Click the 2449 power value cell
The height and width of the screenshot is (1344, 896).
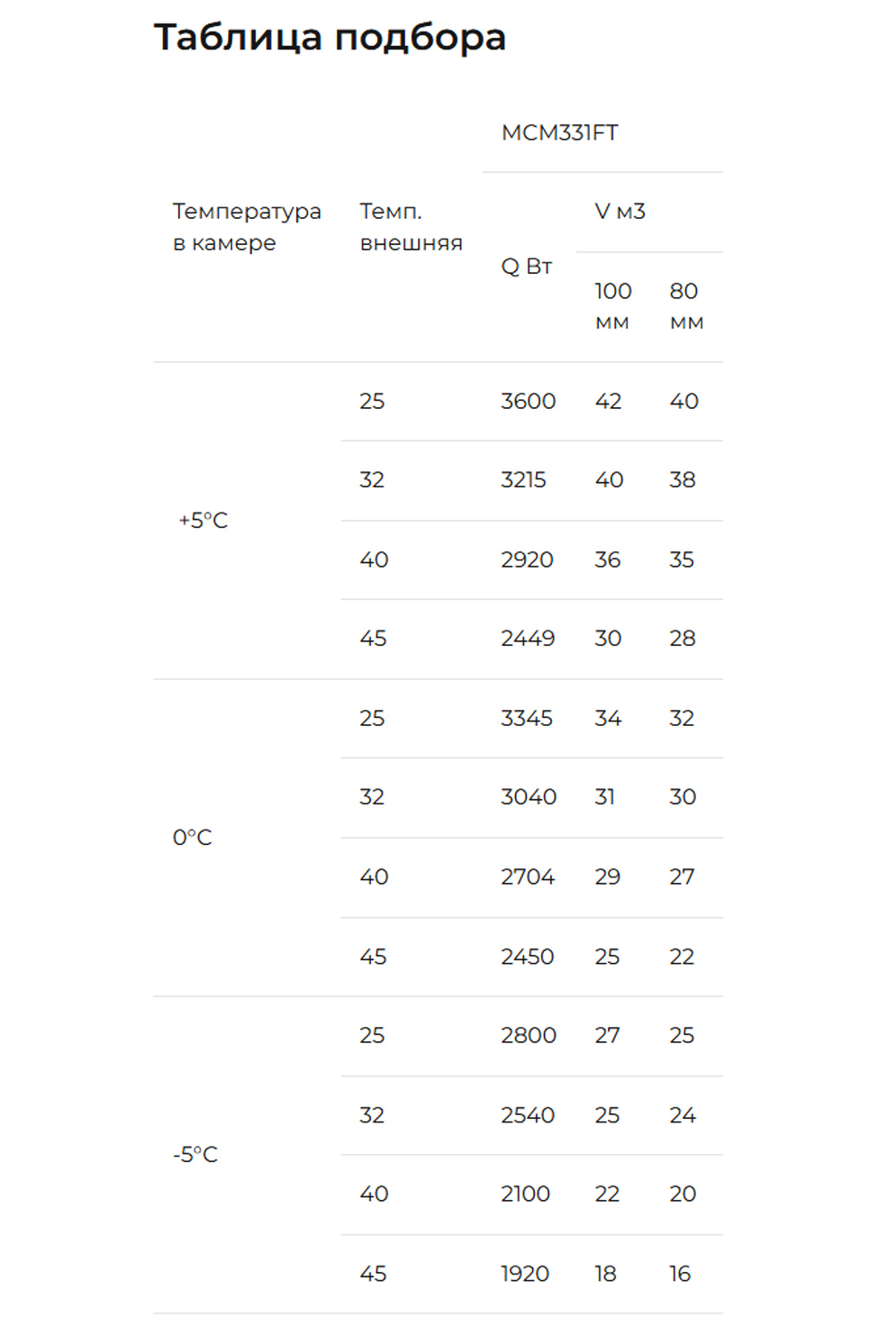[x=528, y=639]
